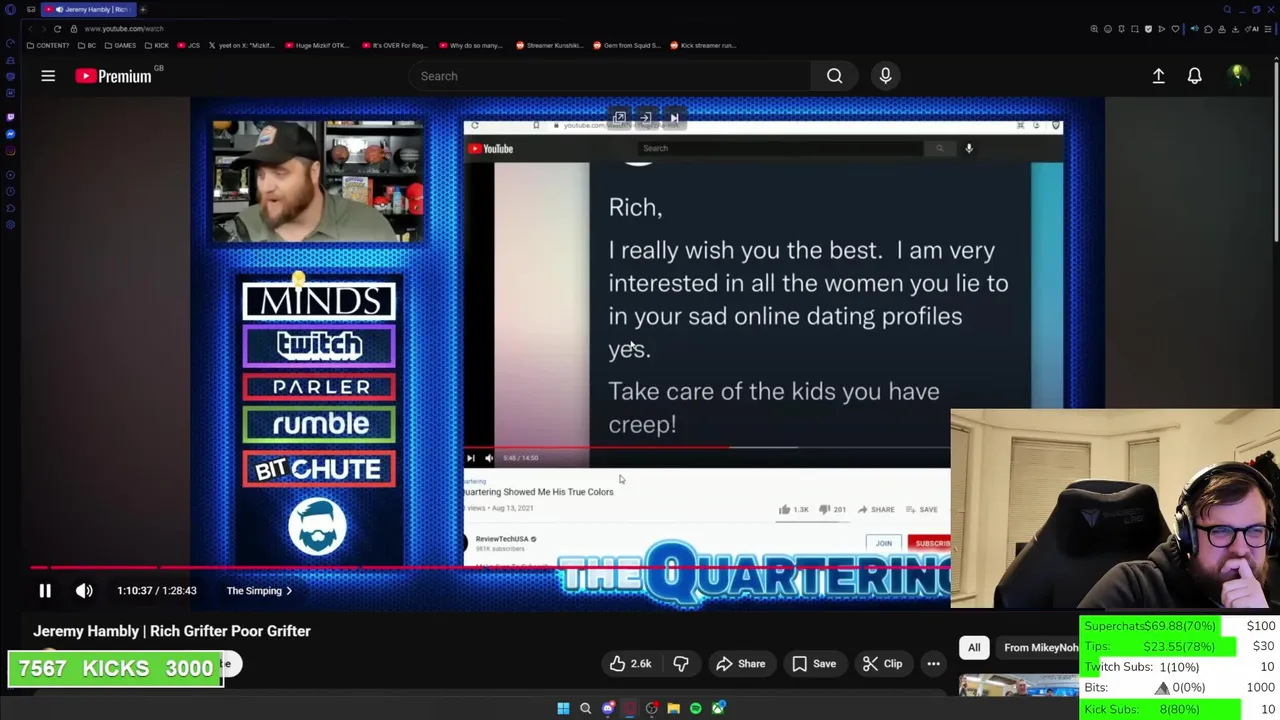The image size is (1280, 720).
Task: Select the From MikeyNoh filter chip
Action: (x=1040, y=648)
